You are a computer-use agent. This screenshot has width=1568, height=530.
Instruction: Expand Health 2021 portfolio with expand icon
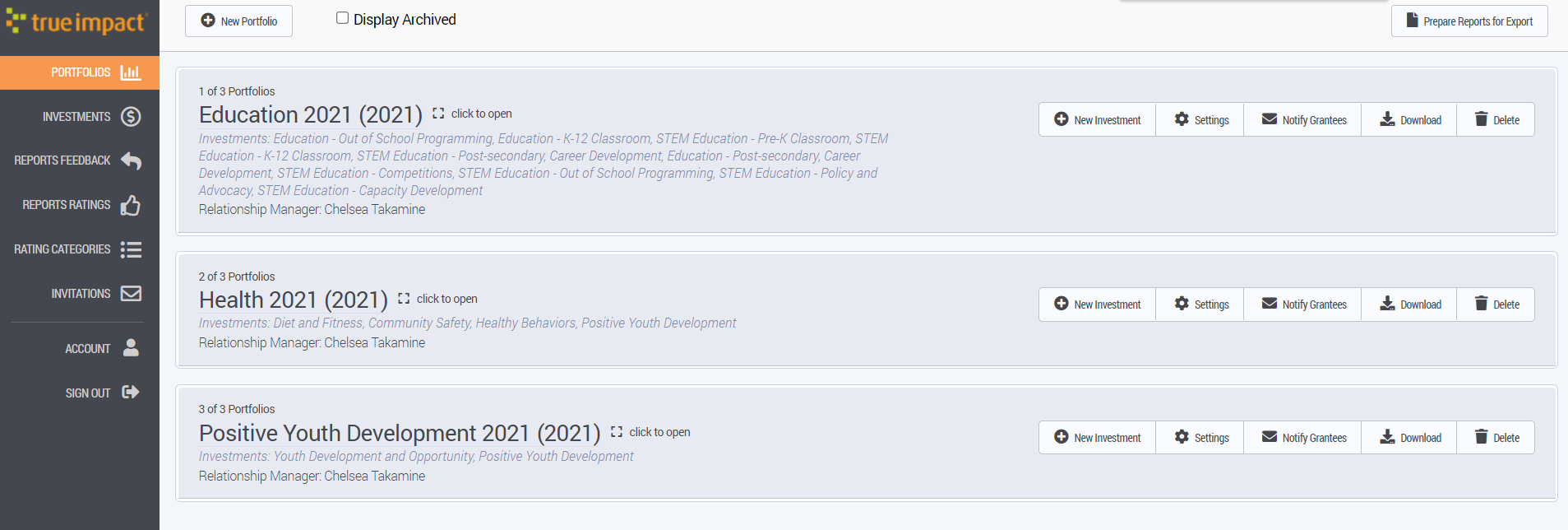click(x=404, y=299)
